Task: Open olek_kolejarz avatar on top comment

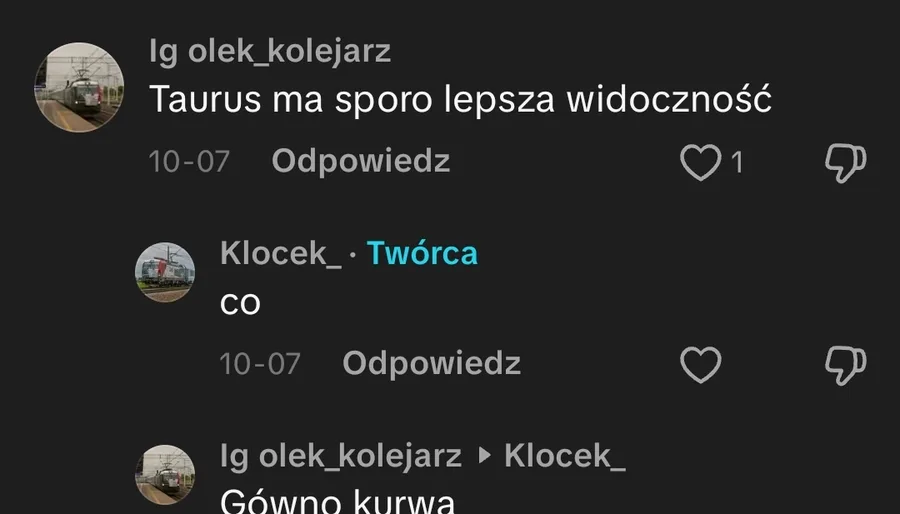Action: [x=79, y=87]
